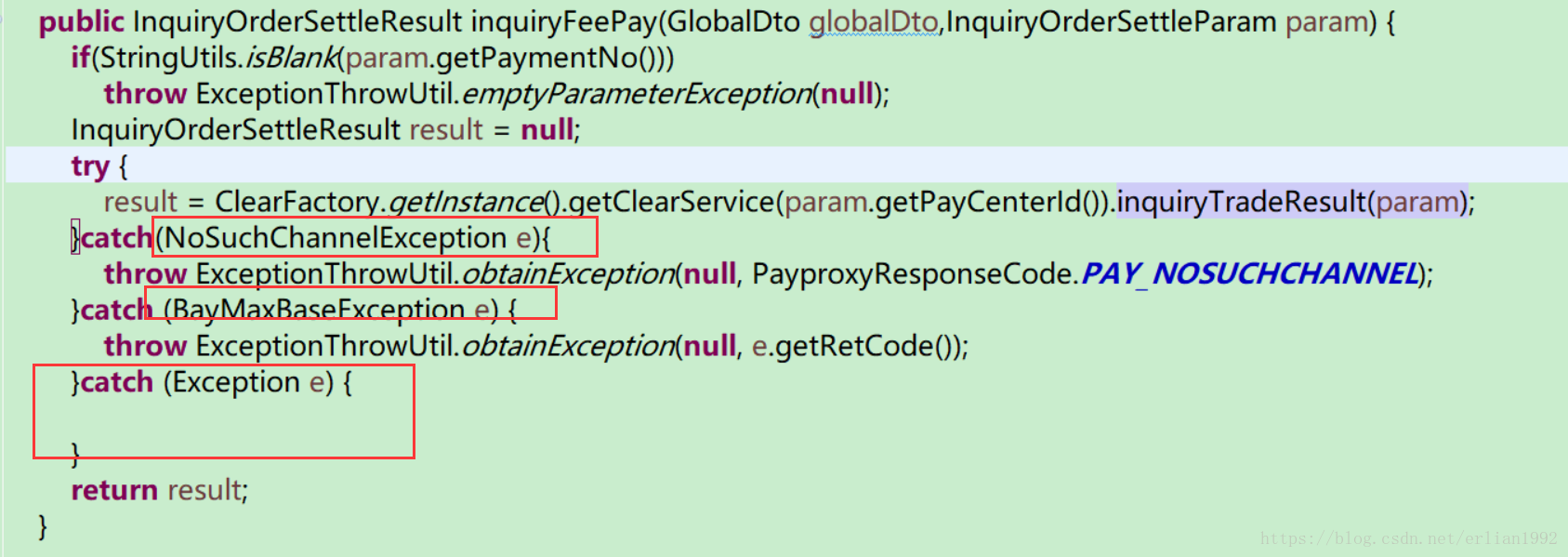This screenshot has width=1568, height=557.
Task: Click getPaymentNo method call
Action: (x=536, y=58)
